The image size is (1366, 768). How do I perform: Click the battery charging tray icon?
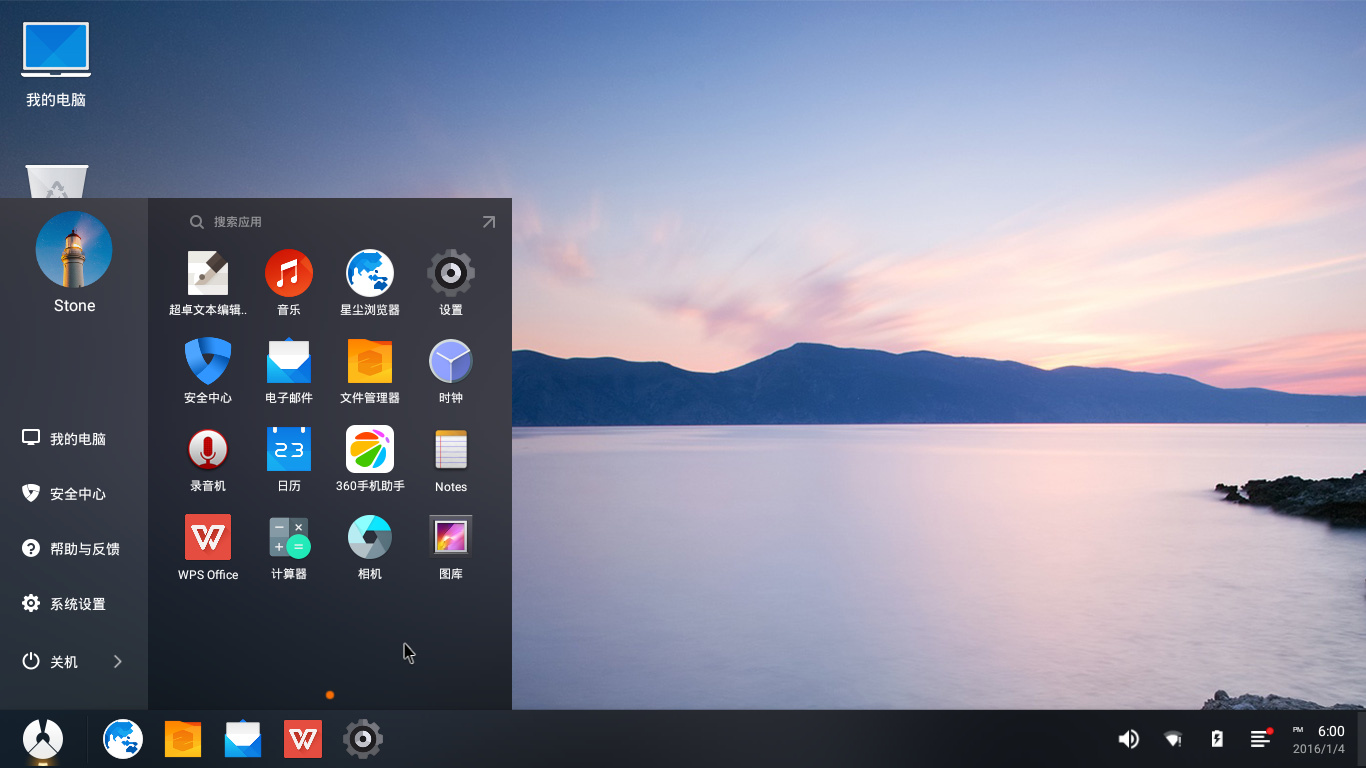[x=1217, y=739]
